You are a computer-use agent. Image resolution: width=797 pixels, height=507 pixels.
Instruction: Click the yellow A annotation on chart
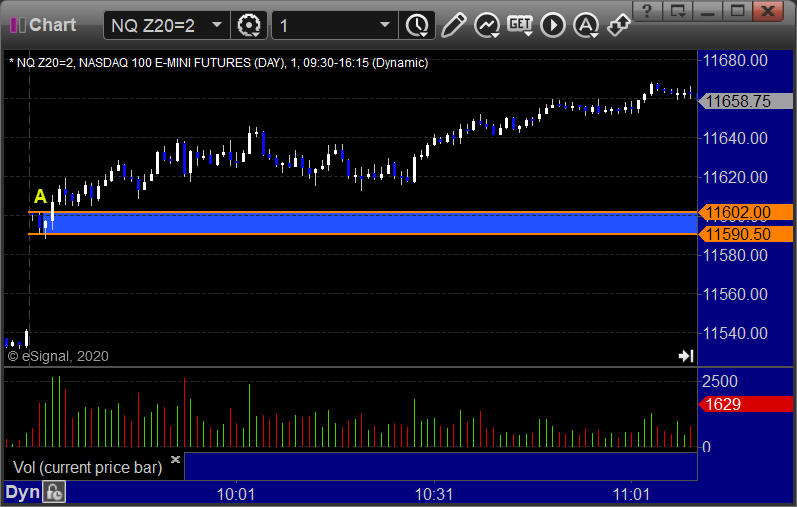[x=40, y=196]
